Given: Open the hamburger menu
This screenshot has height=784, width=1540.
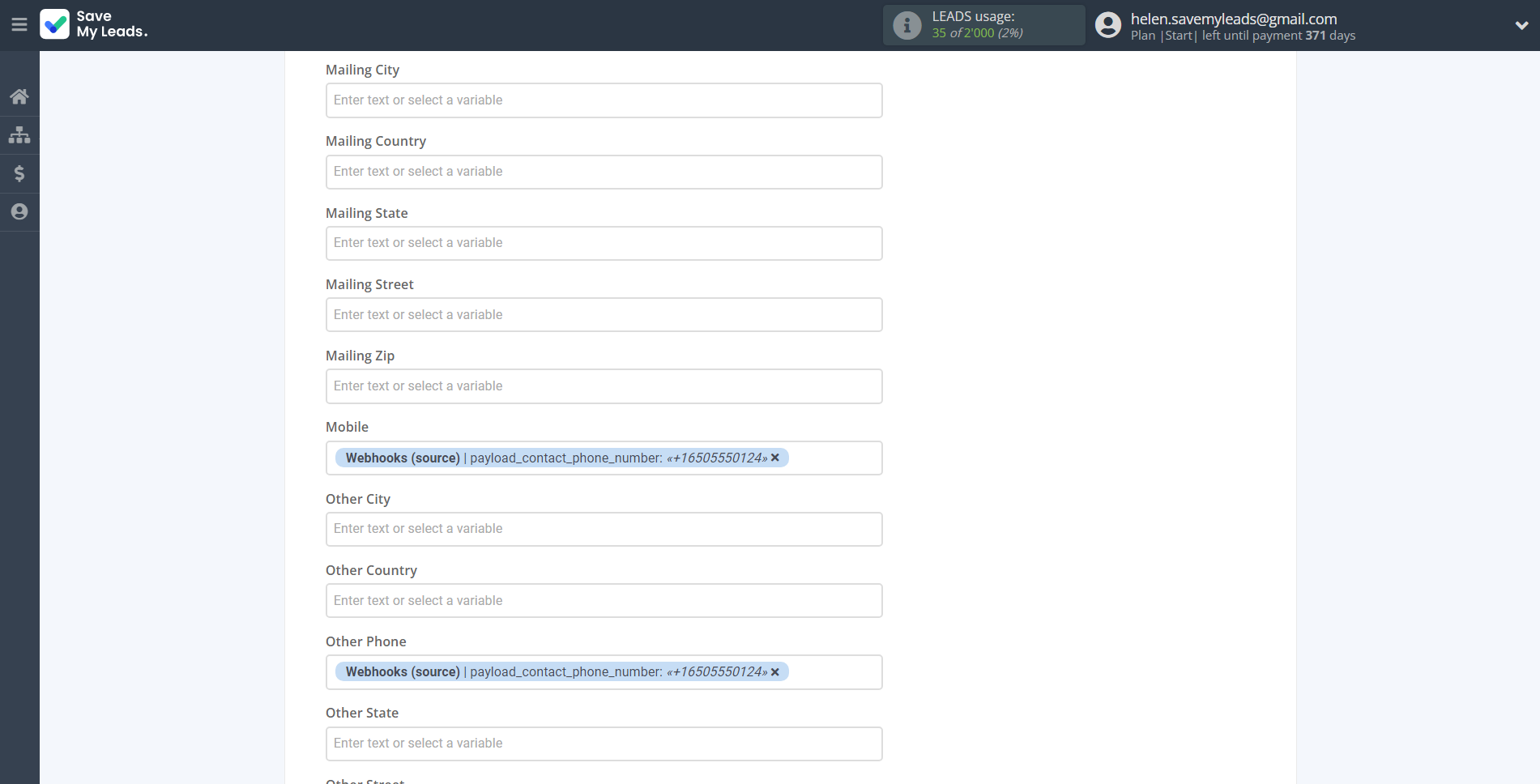Looking at the screenshot, I should (19, 25).
